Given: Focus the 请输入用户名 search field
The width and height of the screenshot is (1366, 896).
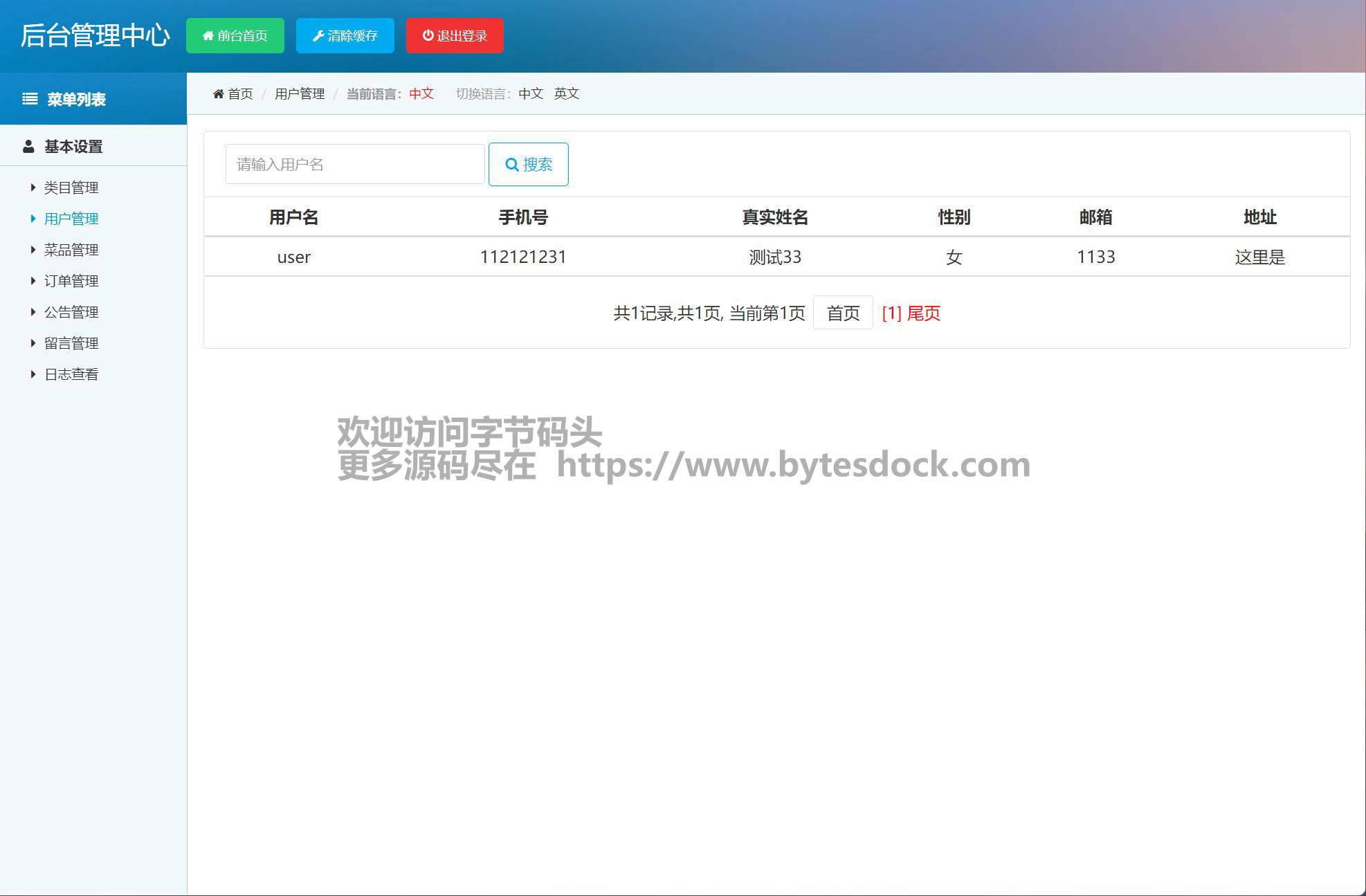Looking at the screenshot, I should tap(355, 165).
